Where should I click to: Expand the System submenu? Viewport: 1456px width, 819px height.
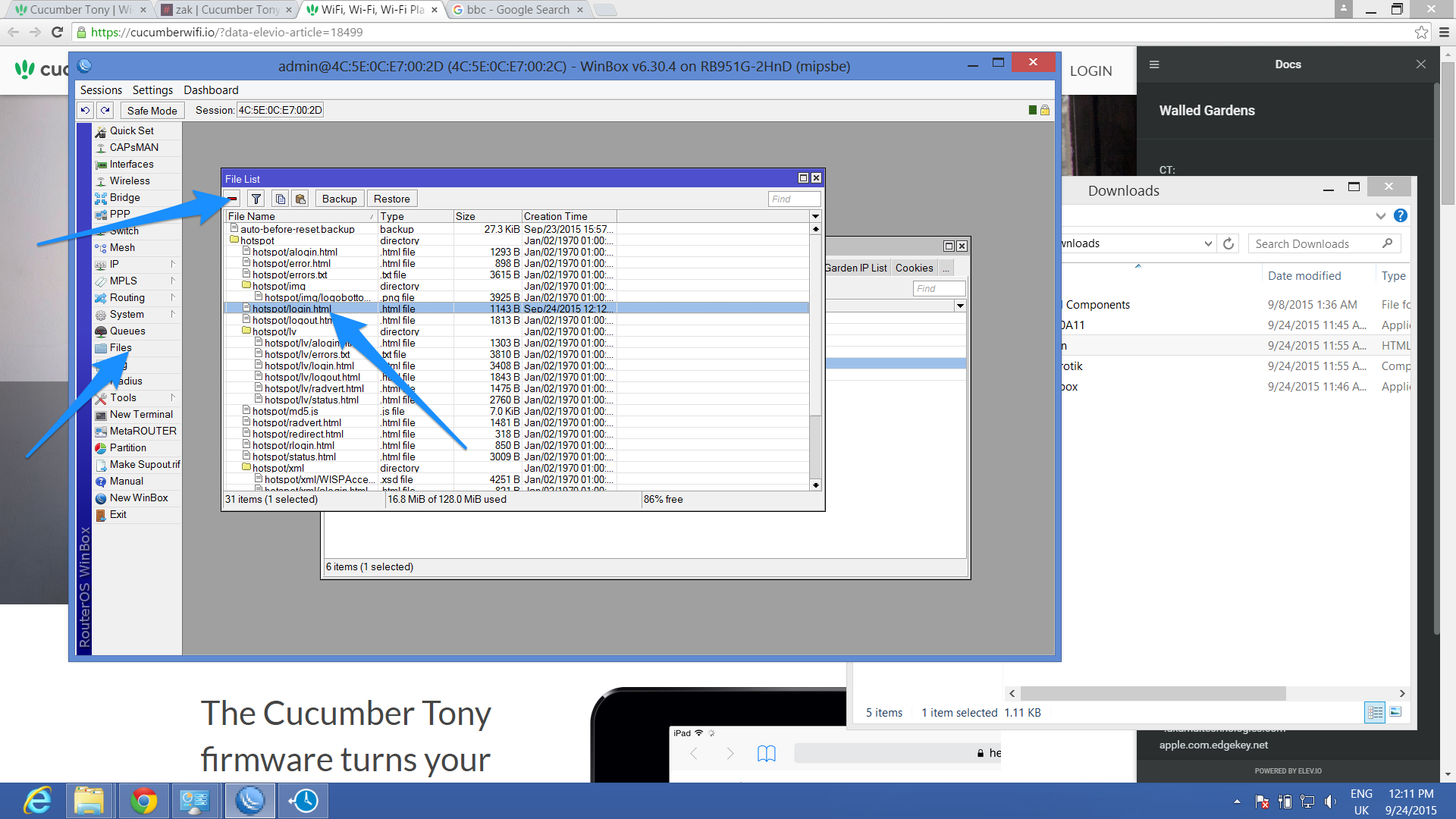click(x=173, y=314)
